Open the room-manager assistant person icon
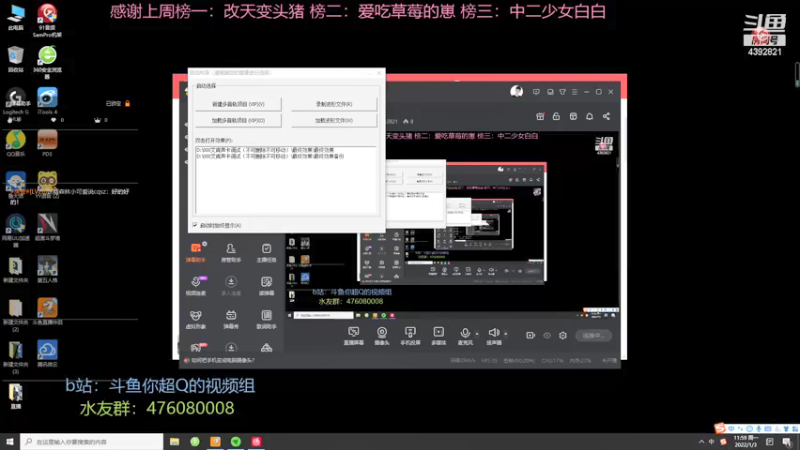The image size is (800, 450). pyautogui.click(x=231, y=252)
